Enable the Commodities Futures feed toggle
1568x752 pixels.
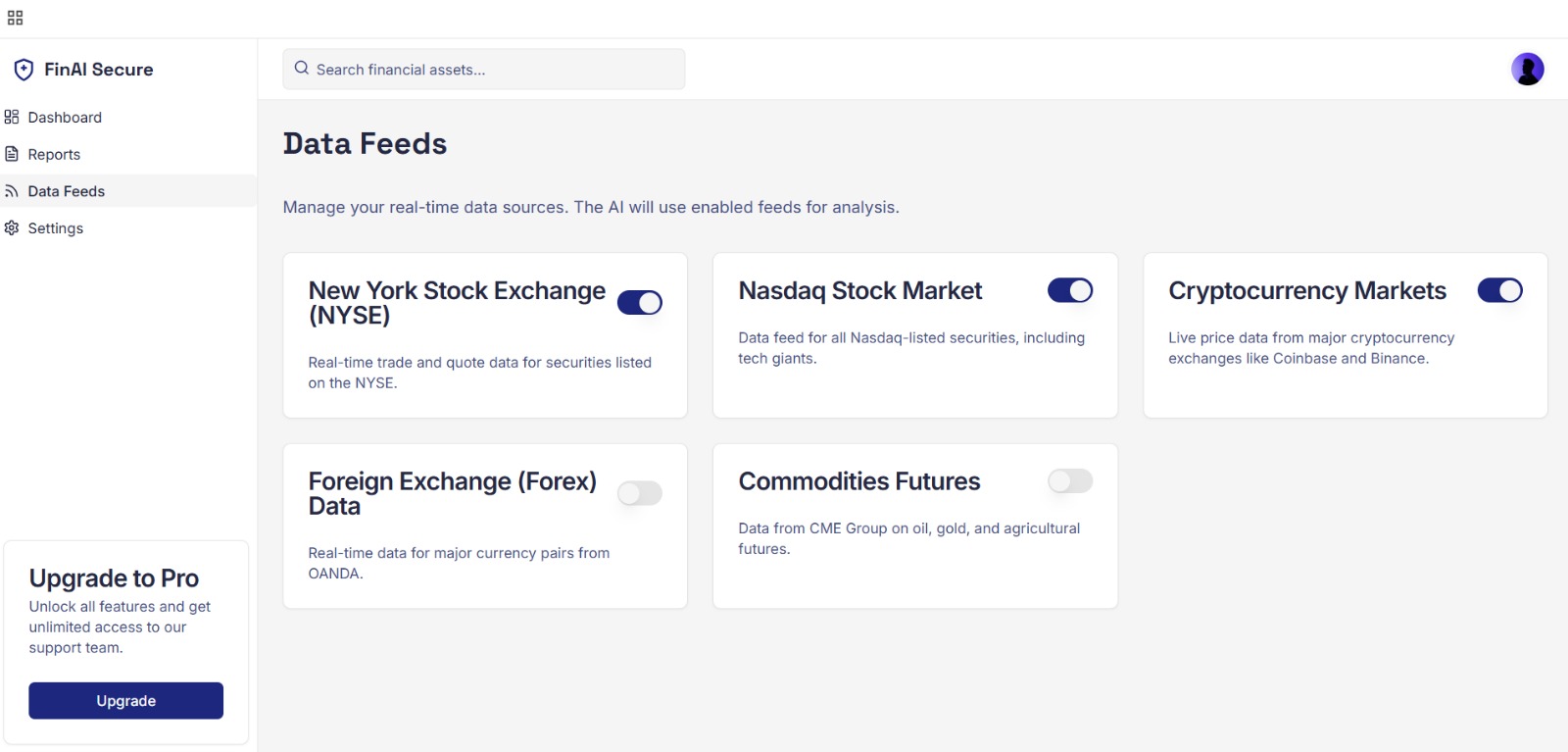(x=1069, y=481)
